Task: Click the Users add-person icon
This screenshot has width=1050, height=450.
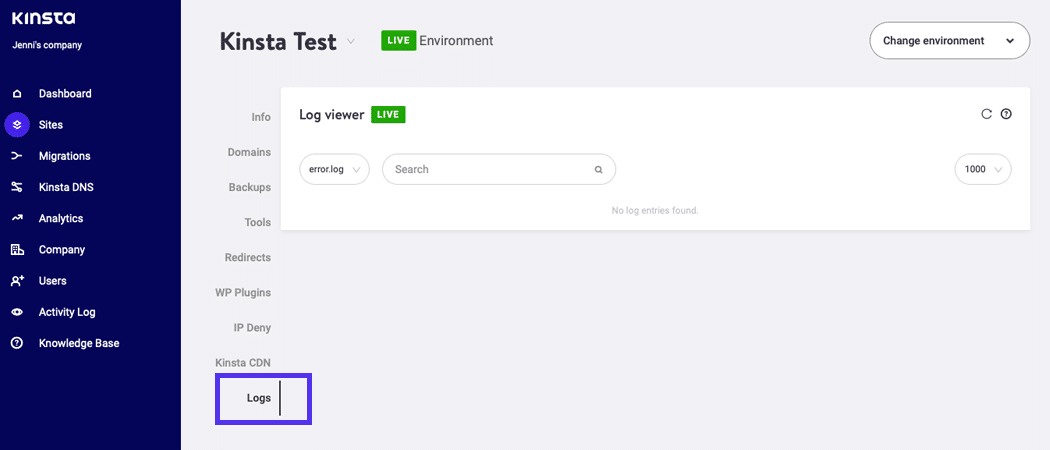Action: pyautogui.click(x=17, y=281)
